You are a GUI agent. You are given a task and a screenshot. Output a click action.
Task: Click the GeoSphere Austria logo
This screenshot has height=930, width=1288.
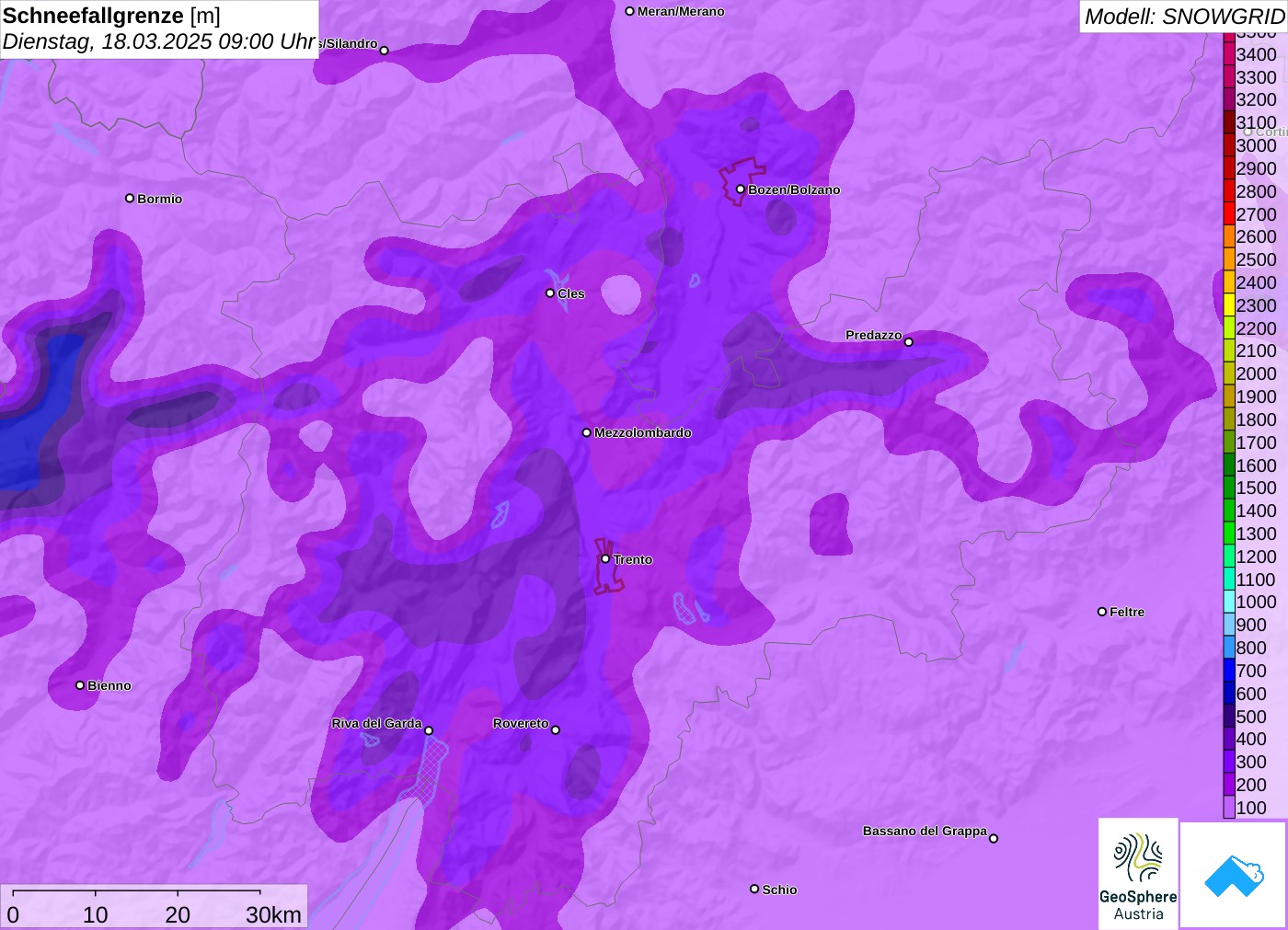click(1138, 874)
